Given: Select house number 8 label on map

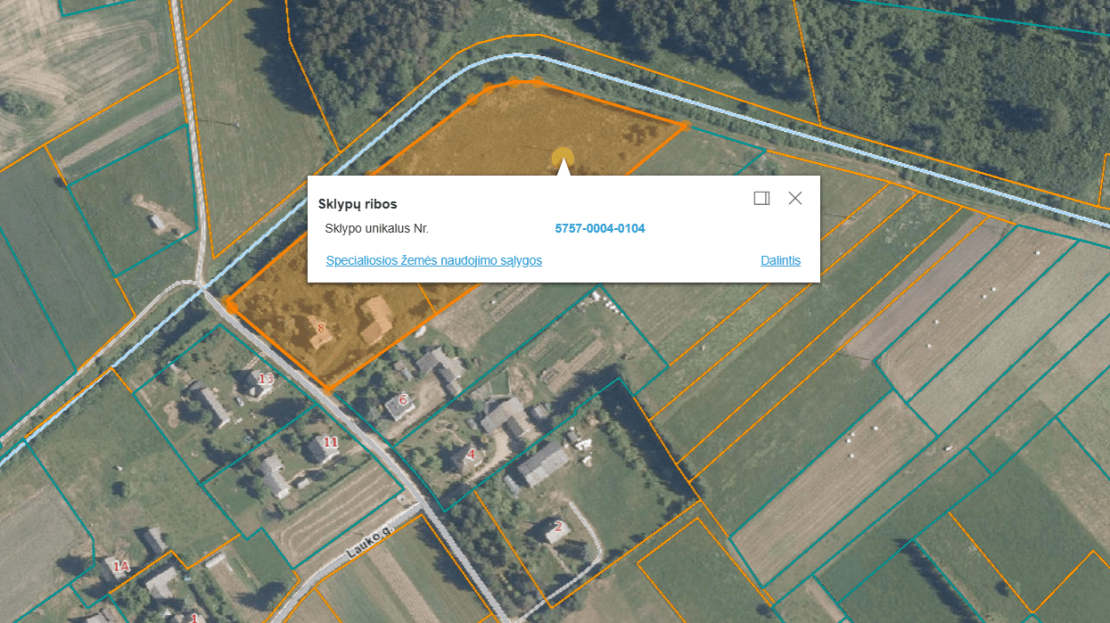Looking at the screenshot, I should 321,328.
